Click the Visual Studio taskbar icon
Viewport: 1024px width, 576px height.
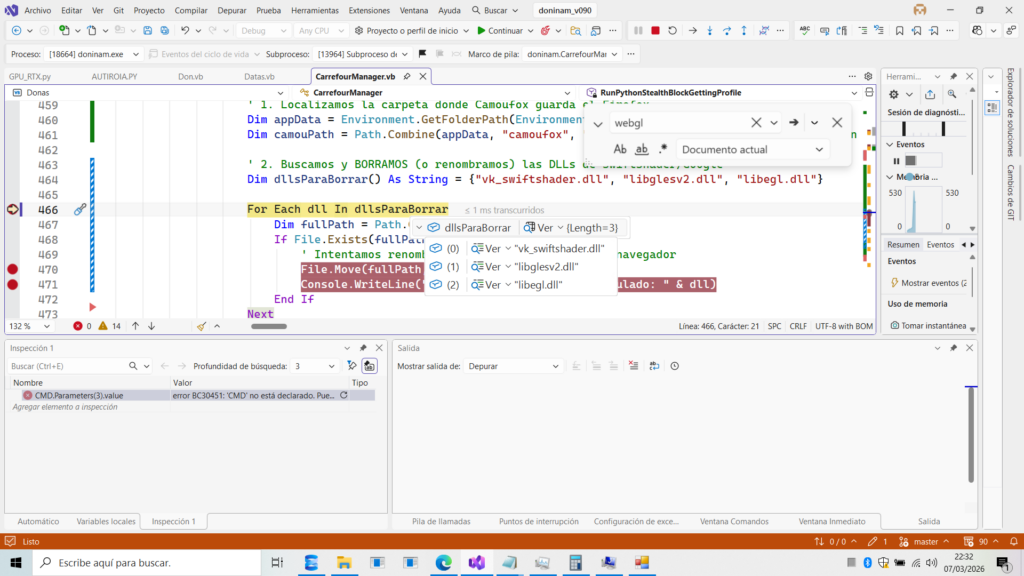click(475, 562)
